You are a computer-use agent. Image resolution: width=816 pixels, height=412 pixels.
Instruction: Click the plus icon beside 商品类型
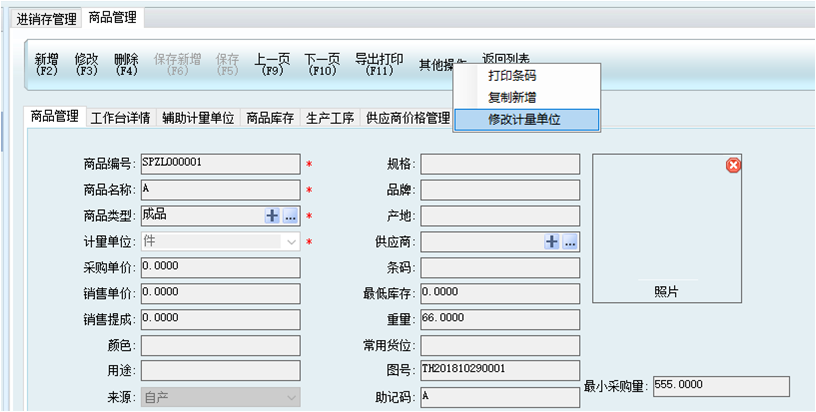[272, 215]
